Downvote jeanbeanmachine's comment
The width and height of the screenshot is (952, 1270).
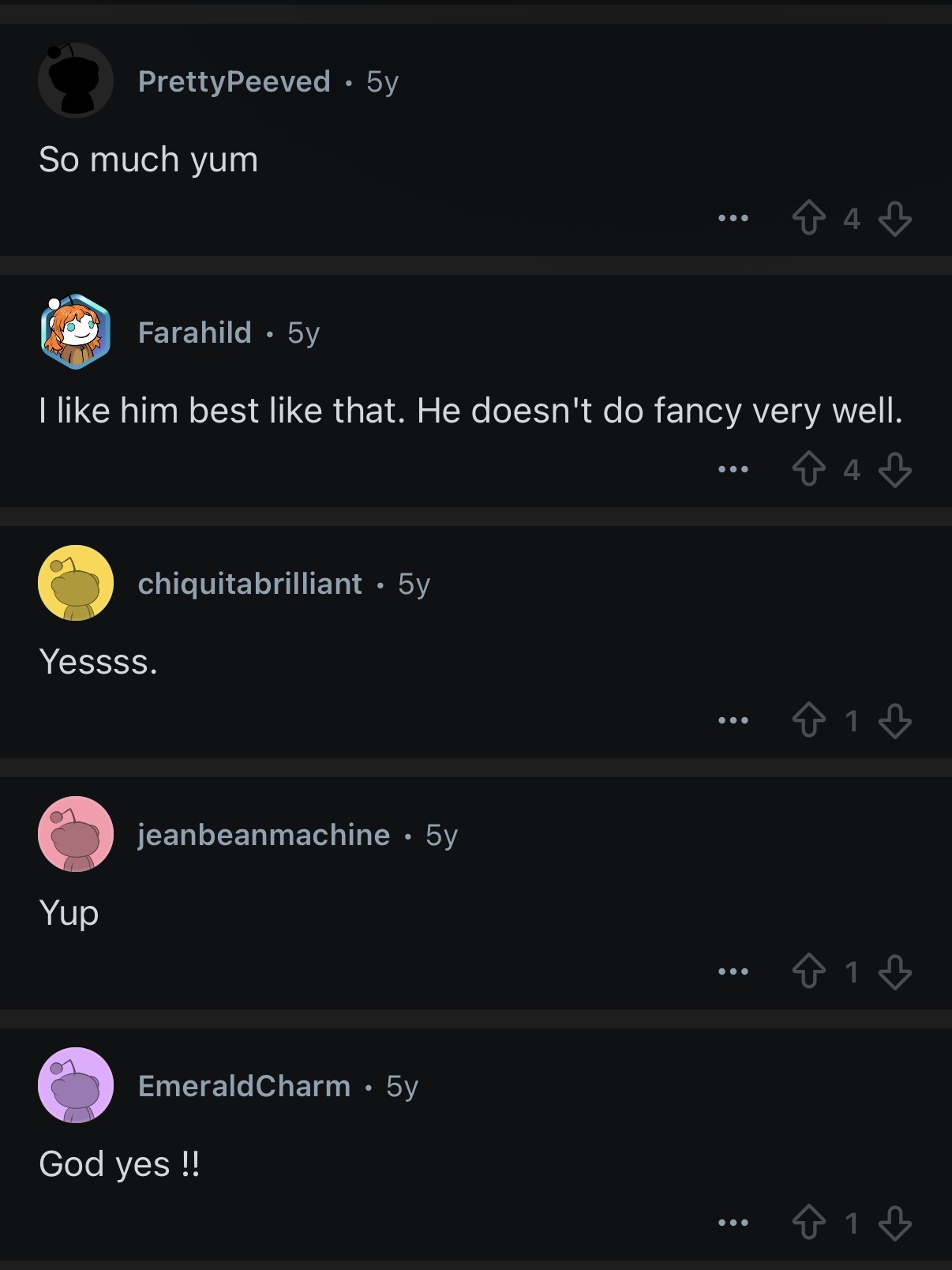[x=895, y=971]
